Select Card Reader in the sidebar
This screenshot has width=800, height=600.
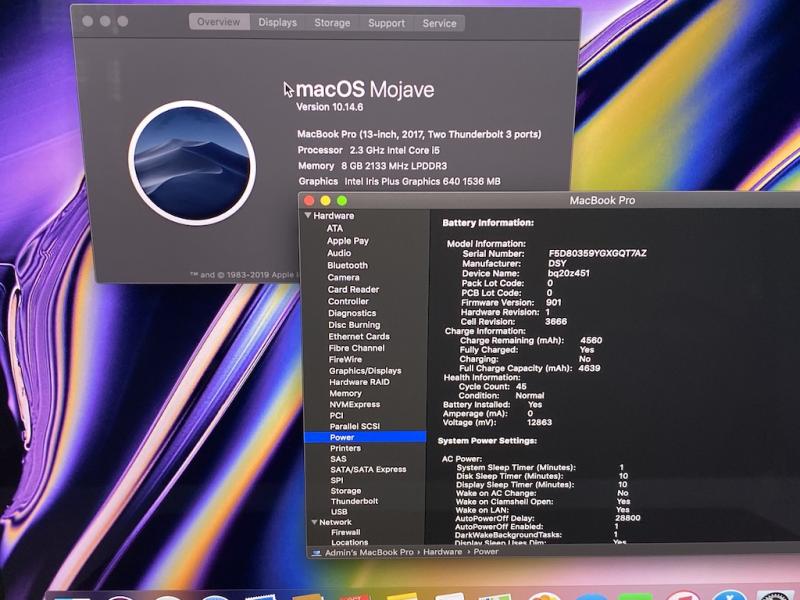354,289
